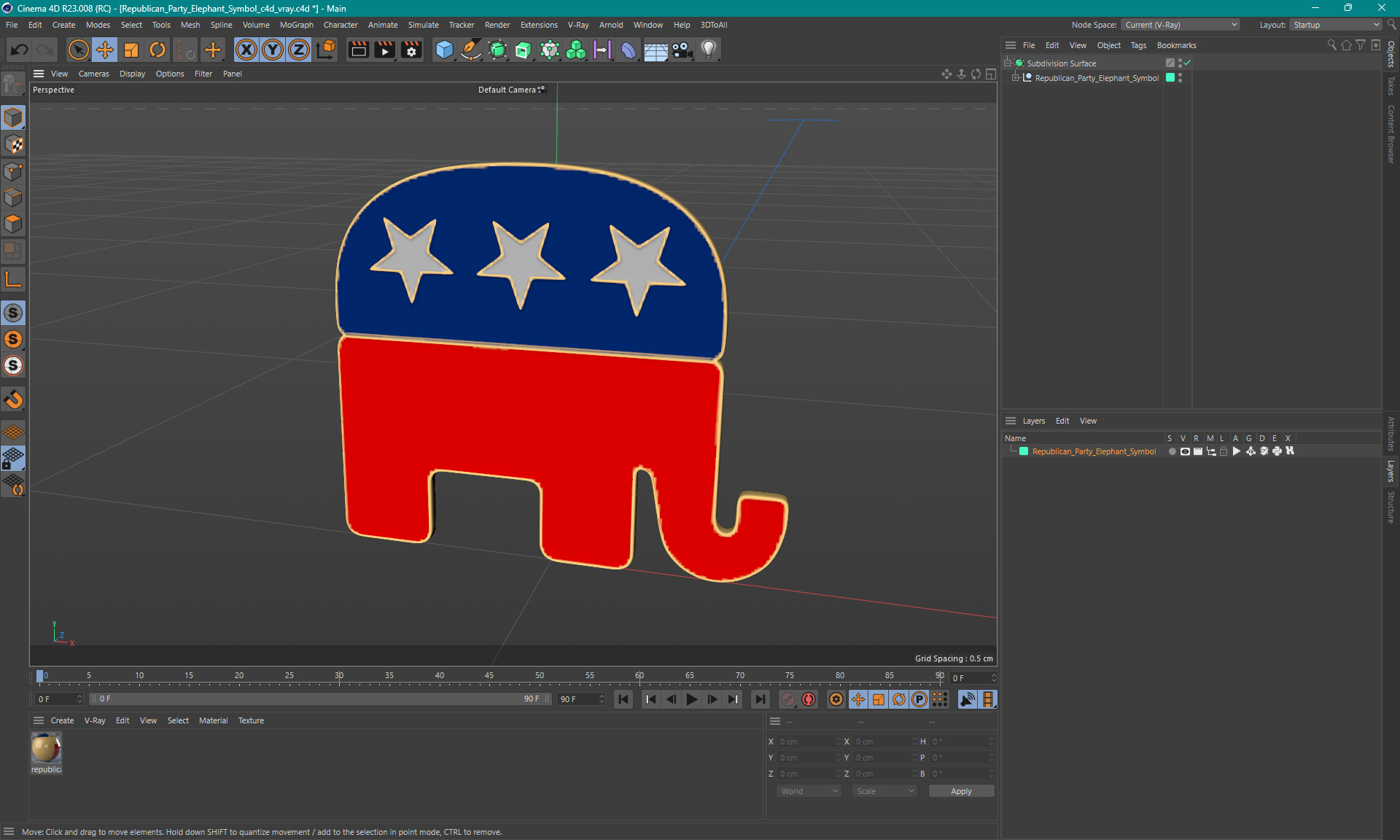
Task: Render to Picture Viewer
Action: (384, 50)
